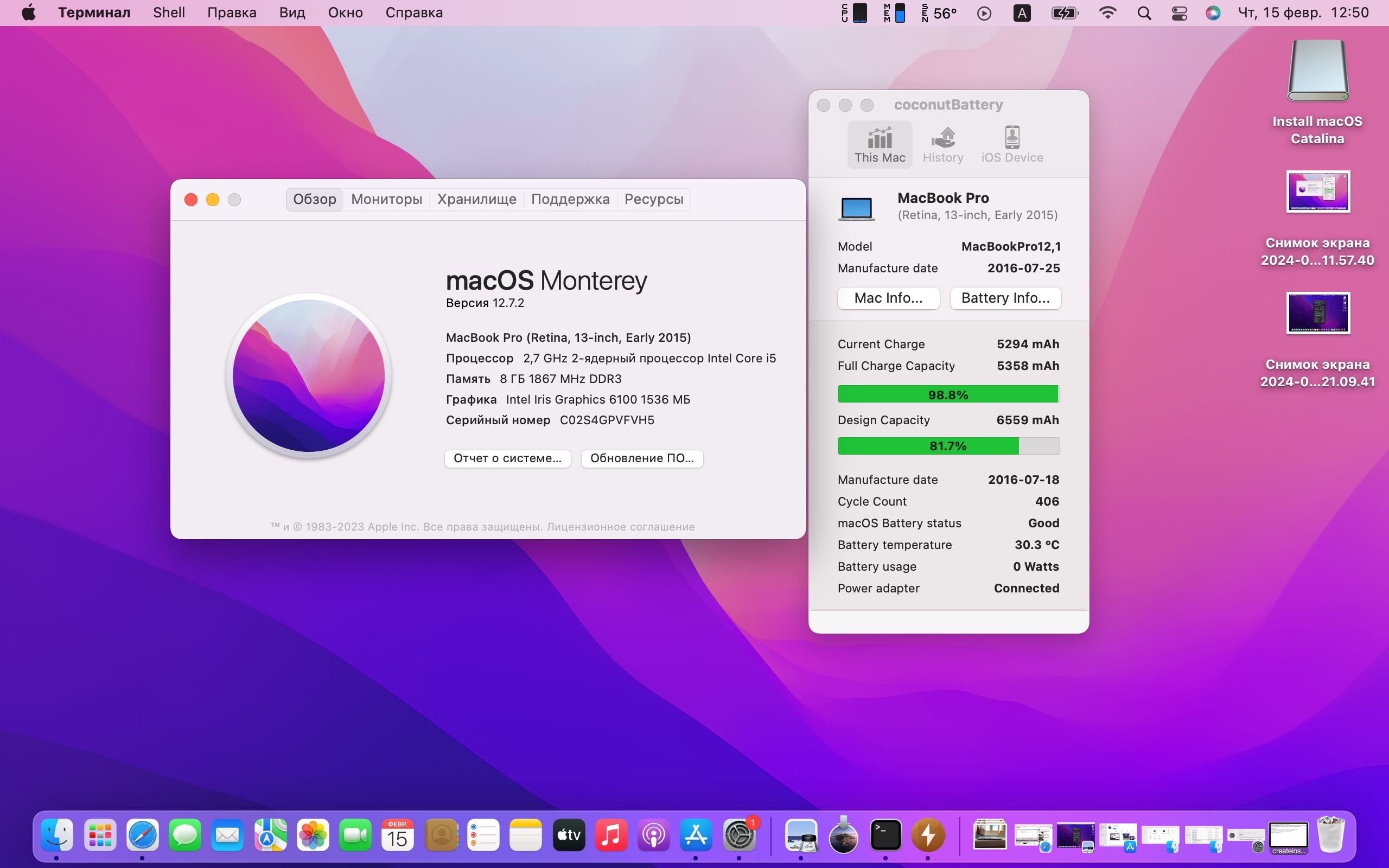Screen dimensions: 1389x868
Task: Click the MacBookPro12,1 model value
Action: pyautogui.click(x=1011, y=246)
